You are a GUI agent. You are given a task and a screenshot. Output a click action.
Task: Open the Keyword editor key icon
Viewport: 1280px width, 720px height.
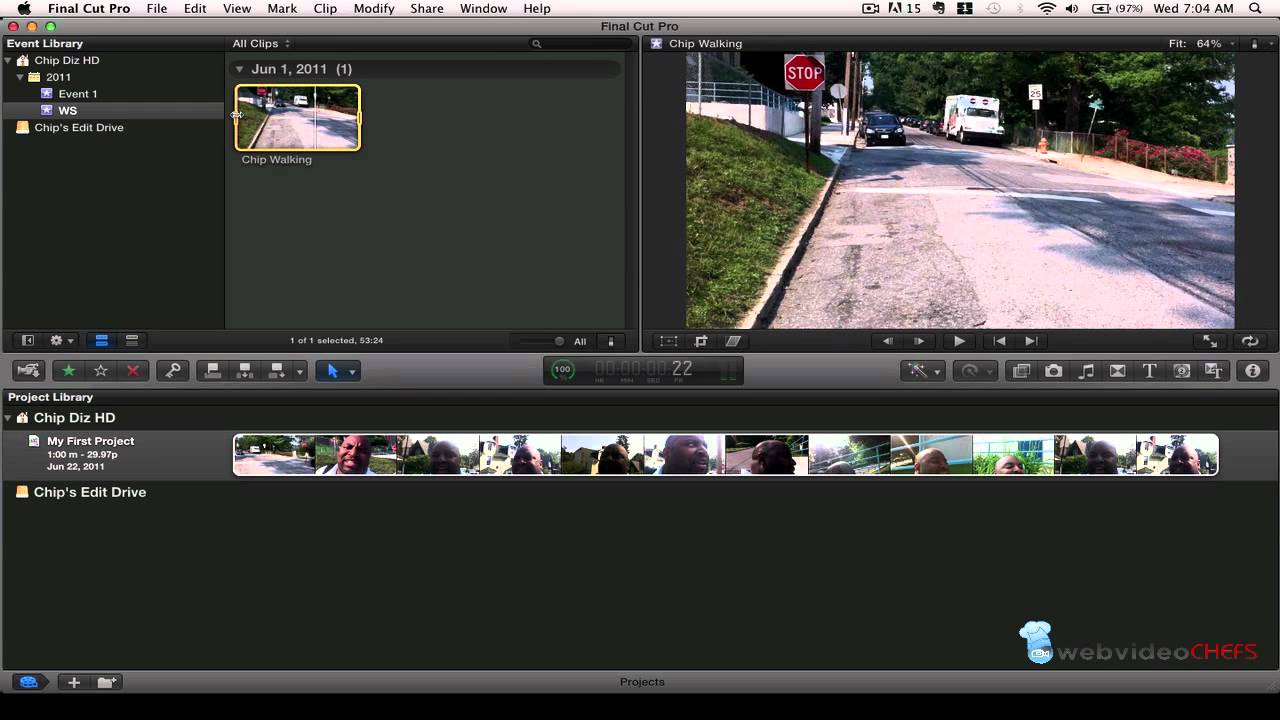[x=173, y=371]
